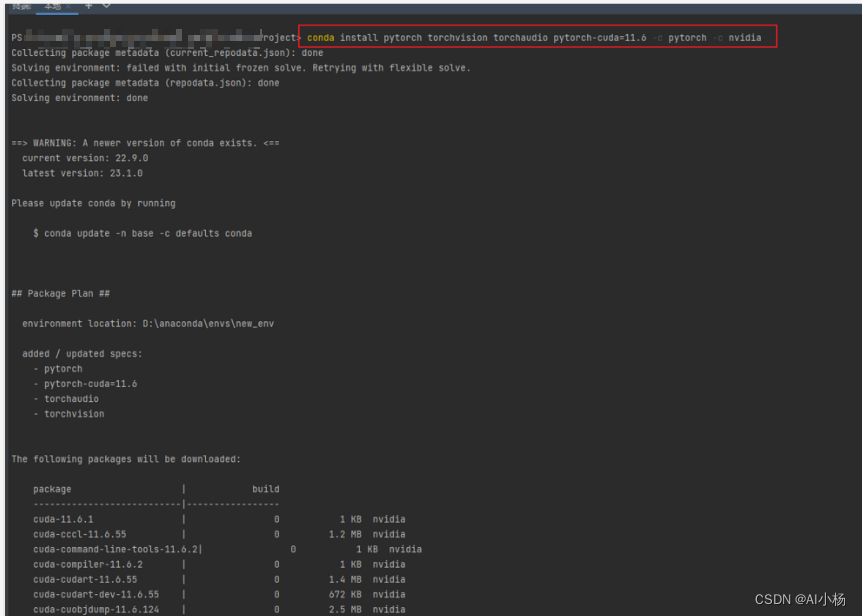Click the "Solving environment: done" line
This screenshot has height=616, width=862.
(80, 98)
